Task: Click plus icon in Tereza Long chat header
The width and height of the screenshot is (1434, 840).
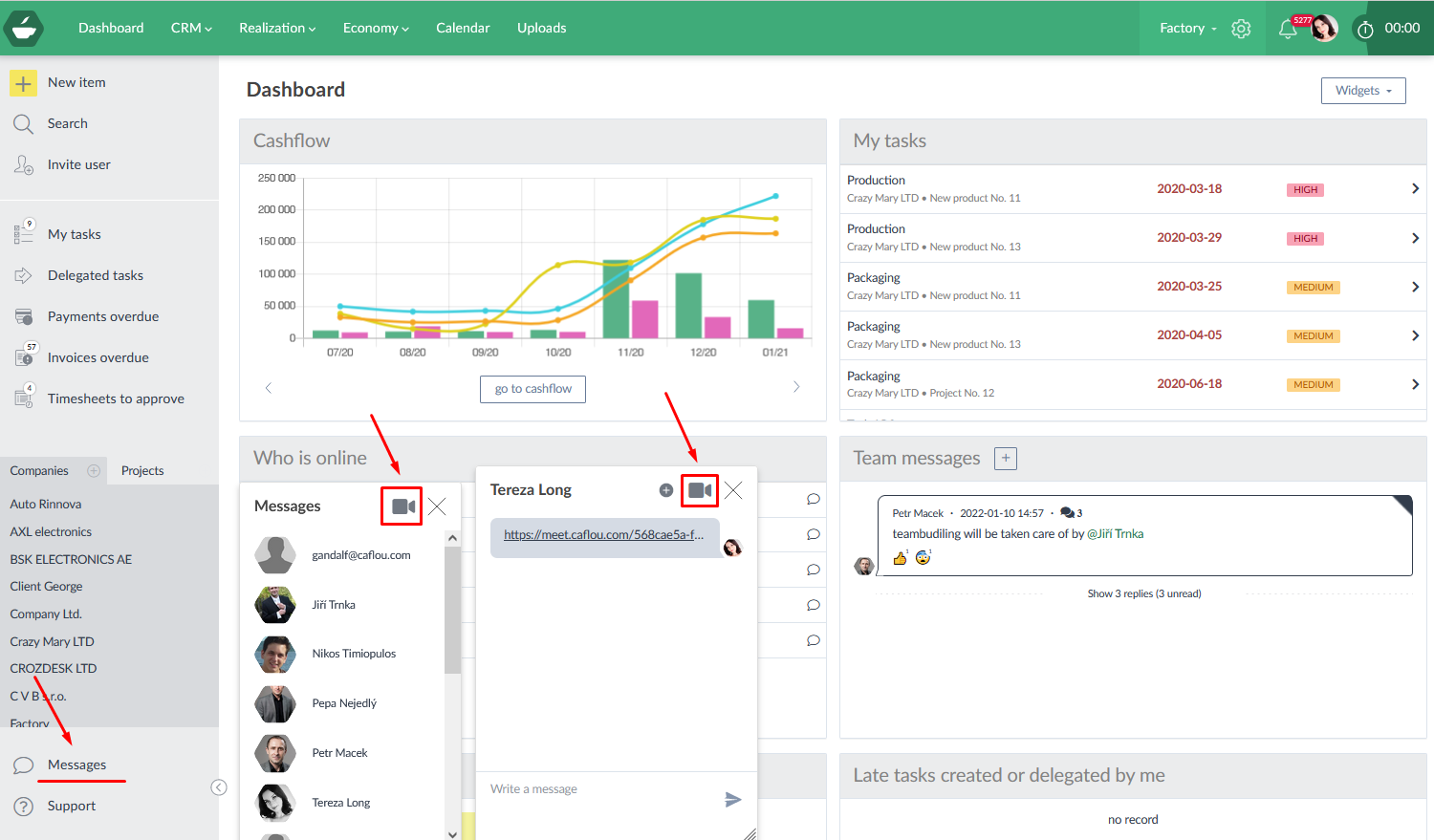Action: point(666,490)
